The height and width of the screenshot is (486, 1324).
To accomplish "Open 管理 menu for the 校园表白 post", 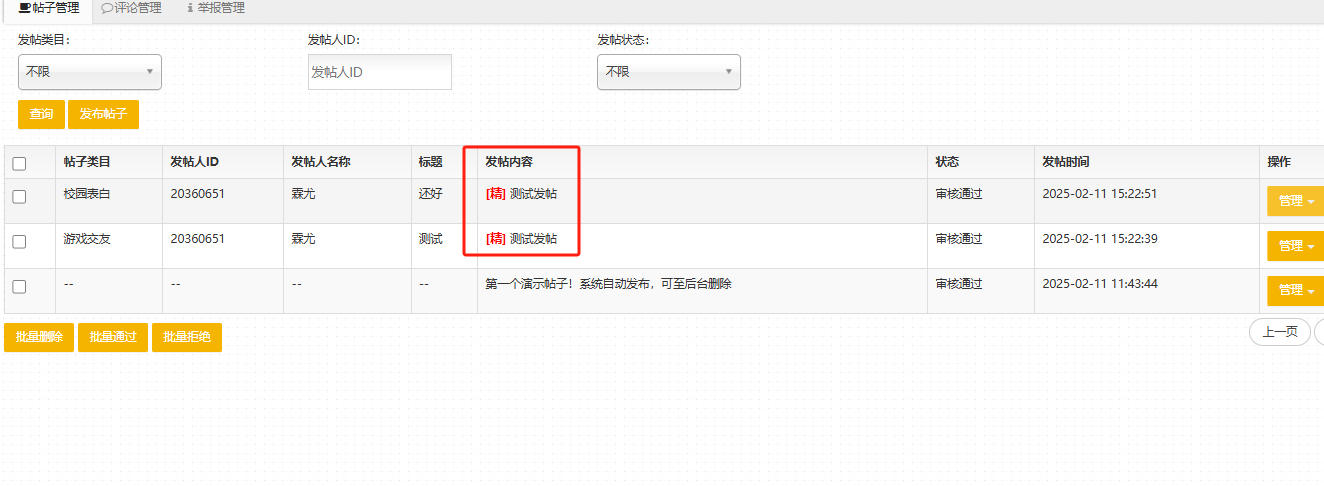I will coord(1296,201).
